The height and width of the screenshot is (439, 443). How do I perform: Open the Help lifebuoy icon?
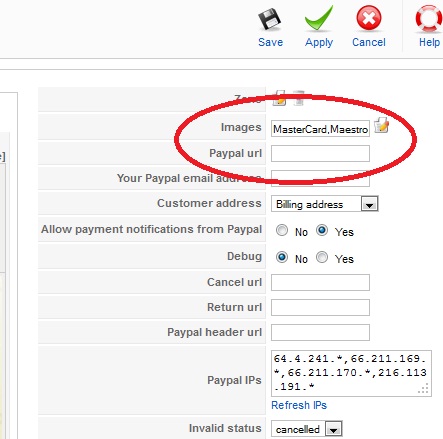click(429, 19)
